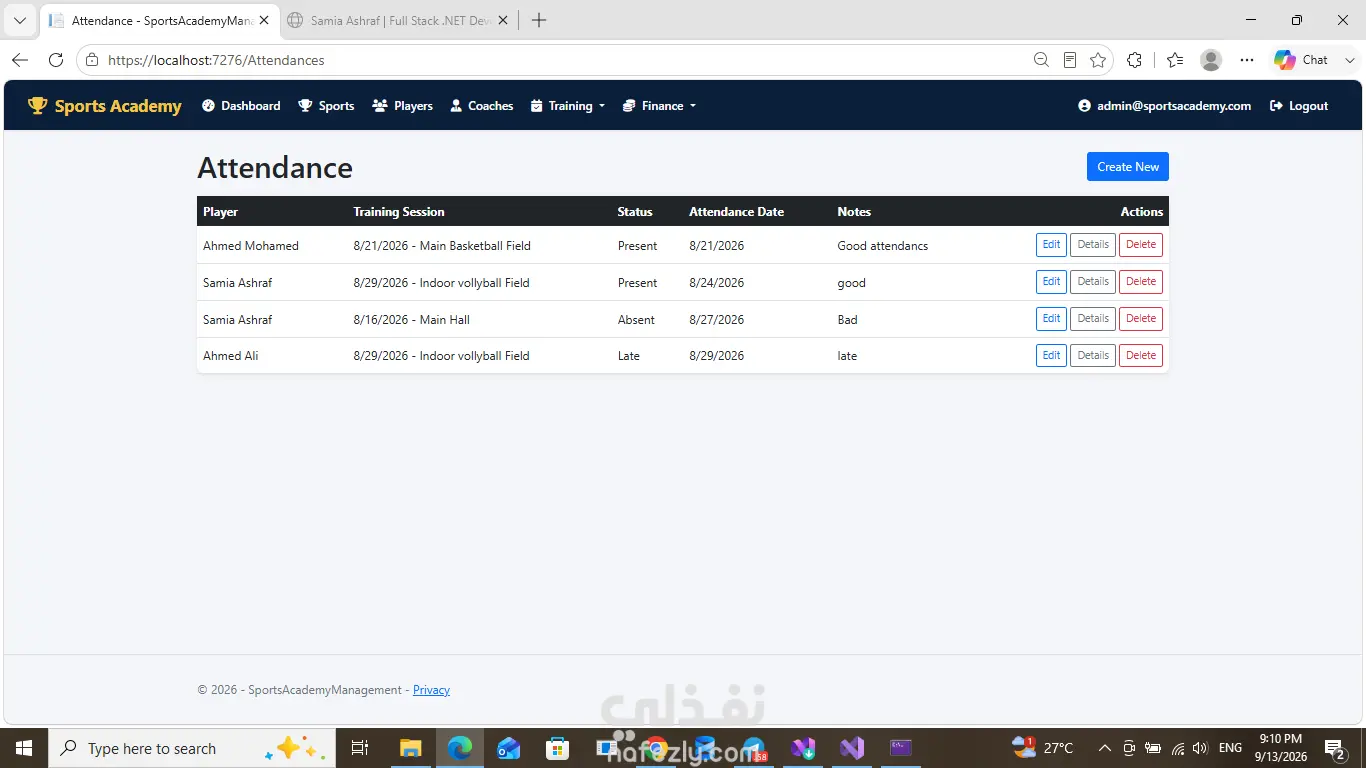The image size is (1366, 768).
Task: Open the browser profile avatar icon
Action: pos(1211,60)
